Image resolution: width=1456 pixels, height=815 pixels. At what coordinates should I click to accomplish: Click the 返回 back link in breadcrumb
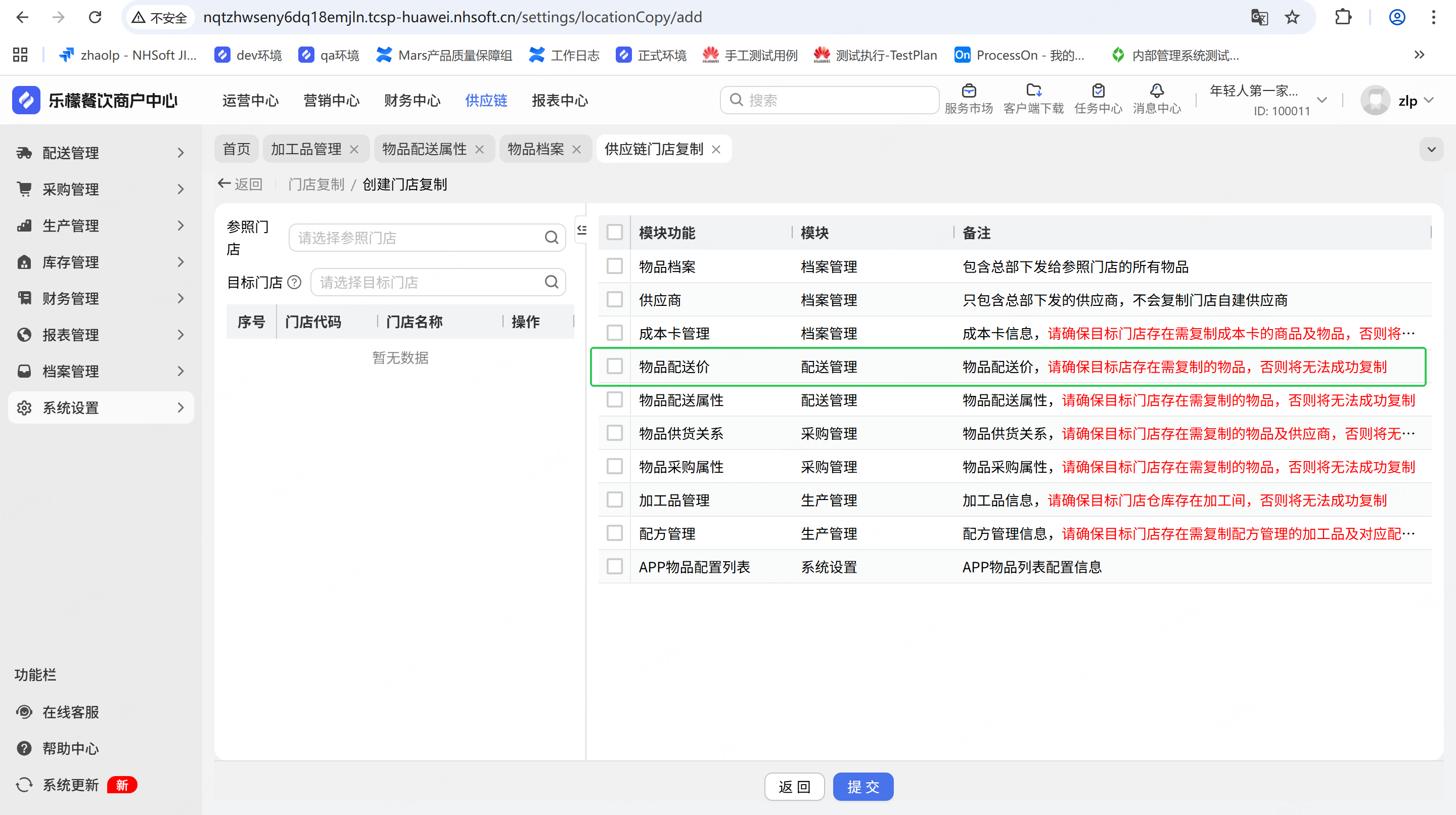tap(240, 184)
